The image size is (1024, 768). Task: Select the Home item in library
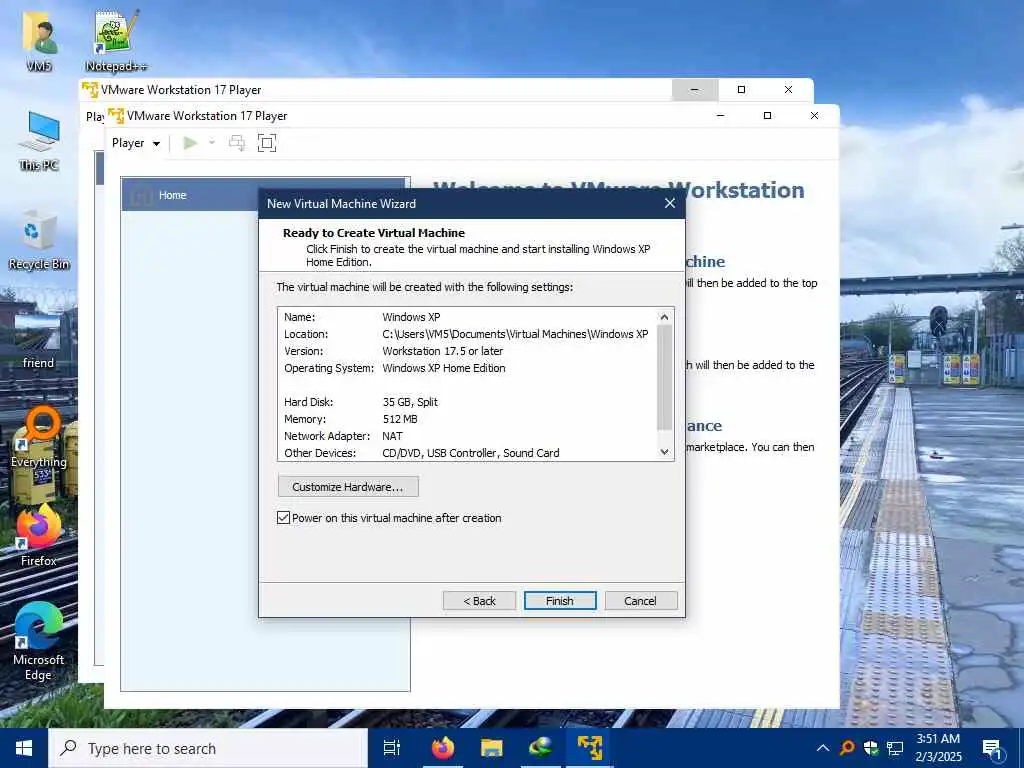pyautogui.click(x=264, y=195)
